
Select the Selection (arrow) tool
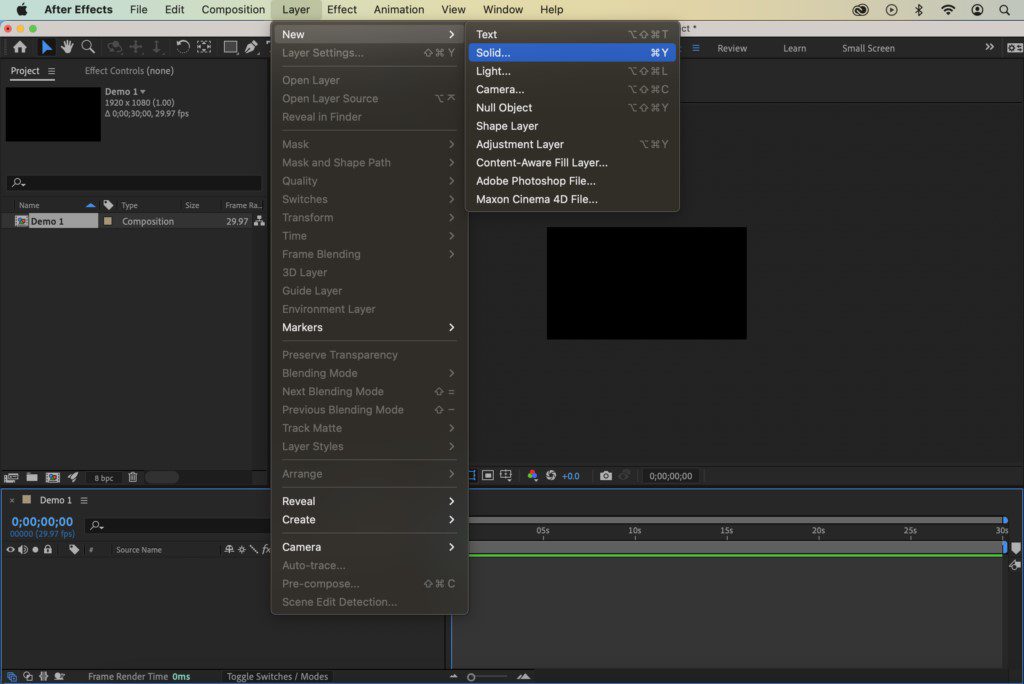(46, 47)
